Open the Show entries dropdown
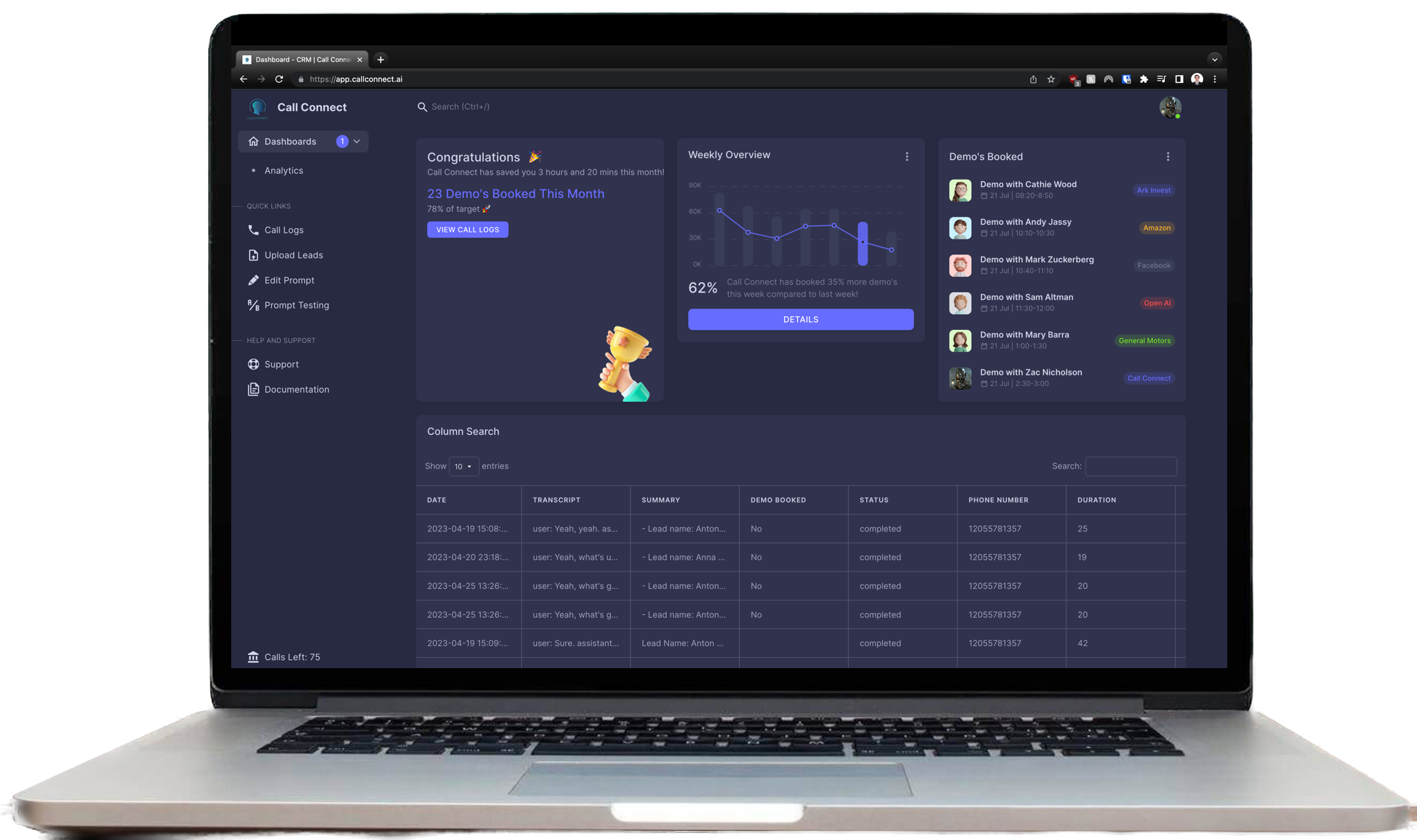The image size is (1417, 840). (x=463, y=466)
